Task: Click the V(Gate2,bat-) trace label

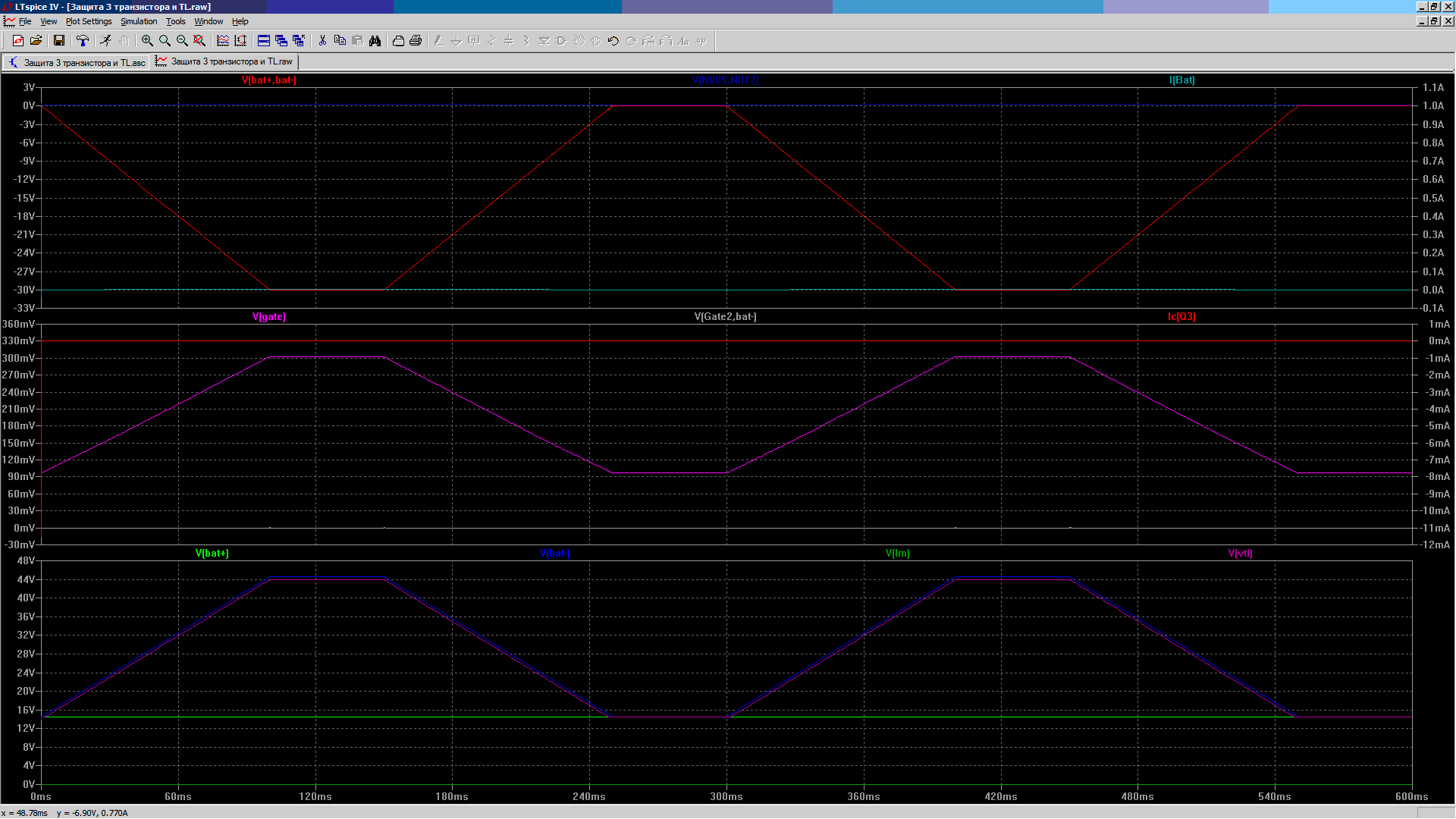Action: (x=726, y=316)
